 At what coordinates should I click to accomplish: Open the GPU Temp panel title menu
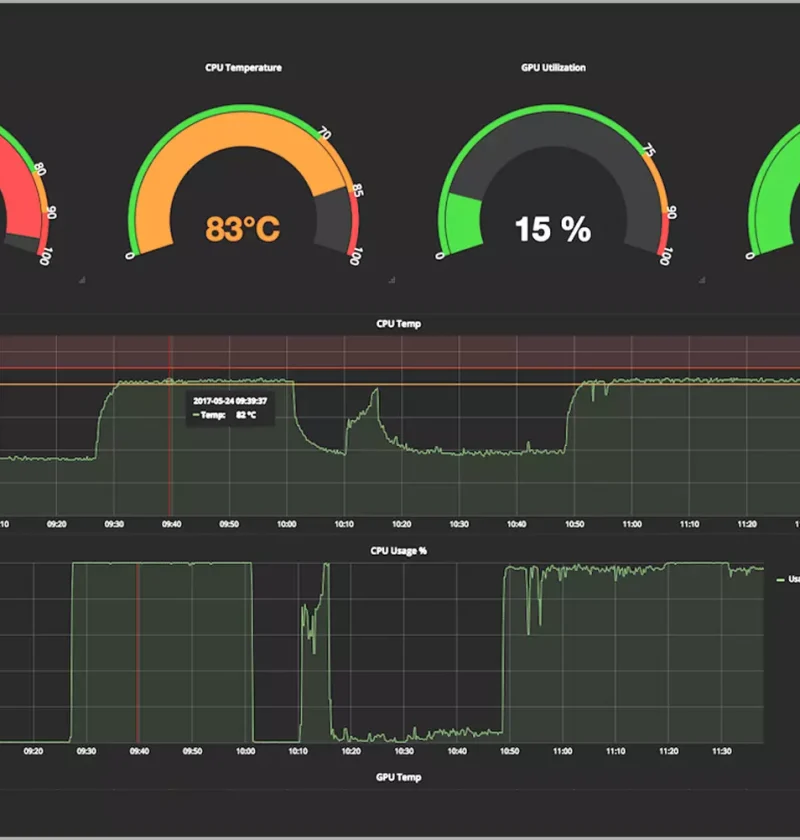coord(400,776)
